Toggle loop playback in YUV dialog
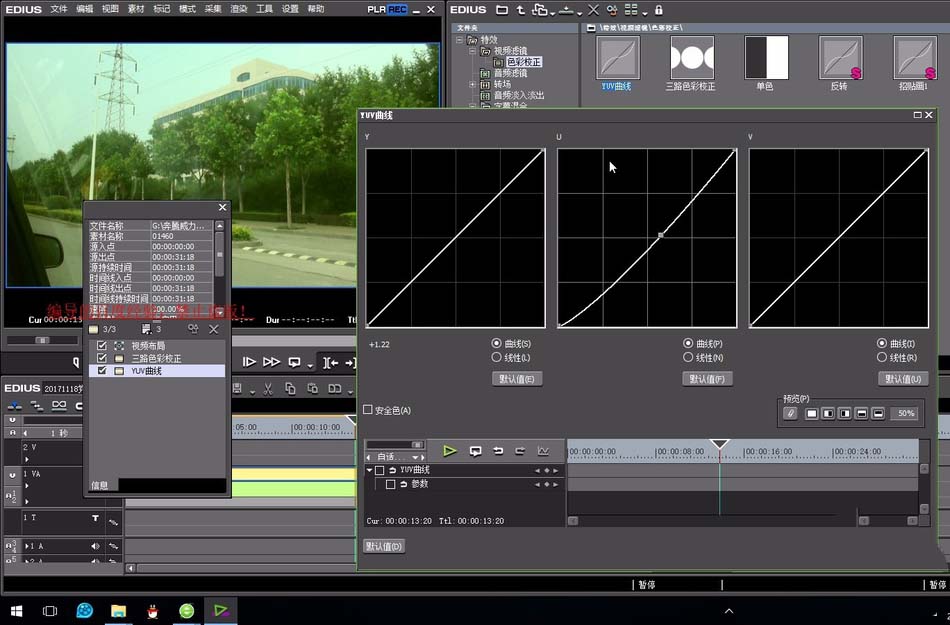The height and width of the screenshot is (625, 950). 476,451
